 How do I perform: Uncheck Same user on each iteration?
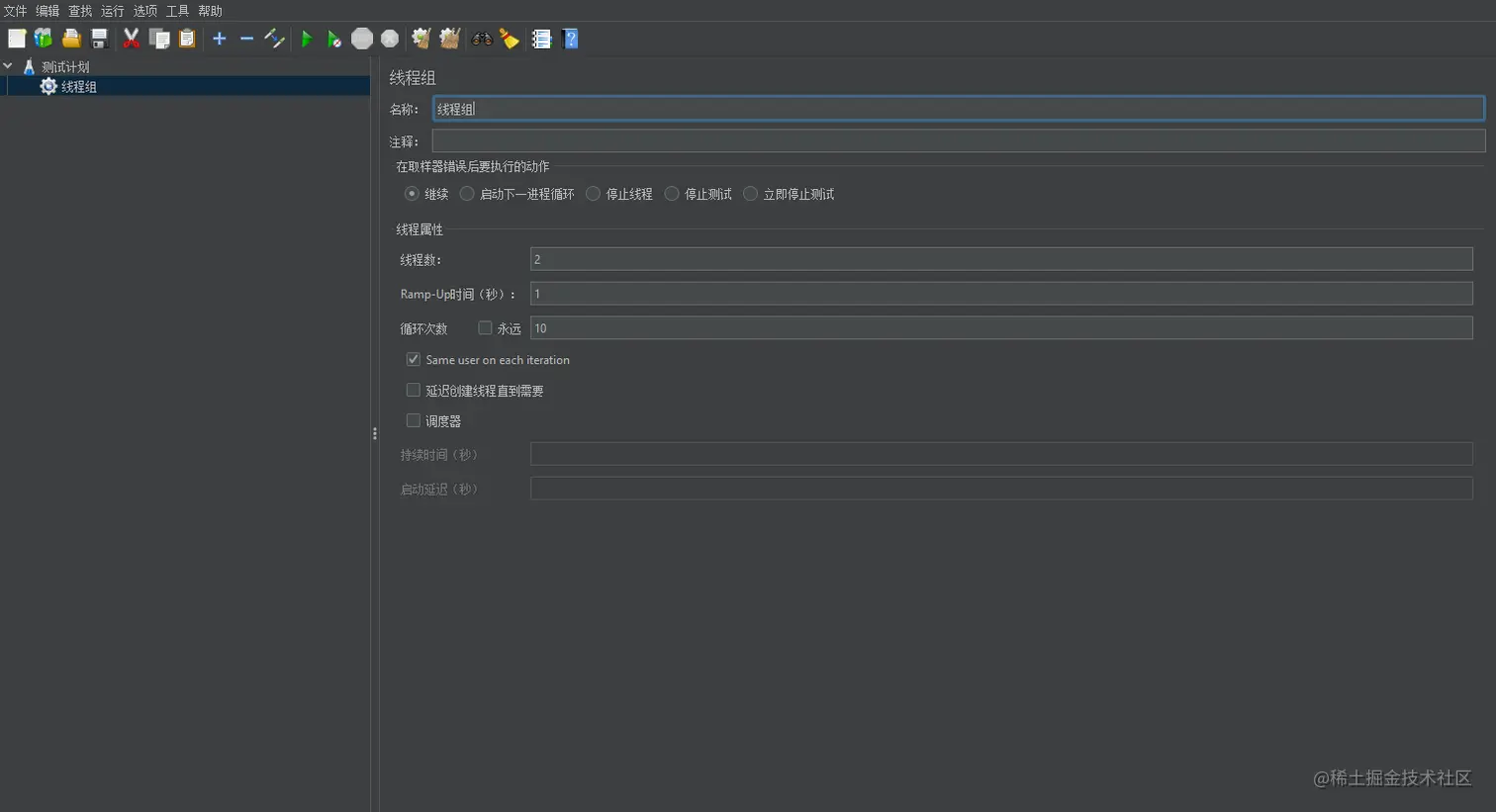414,359
